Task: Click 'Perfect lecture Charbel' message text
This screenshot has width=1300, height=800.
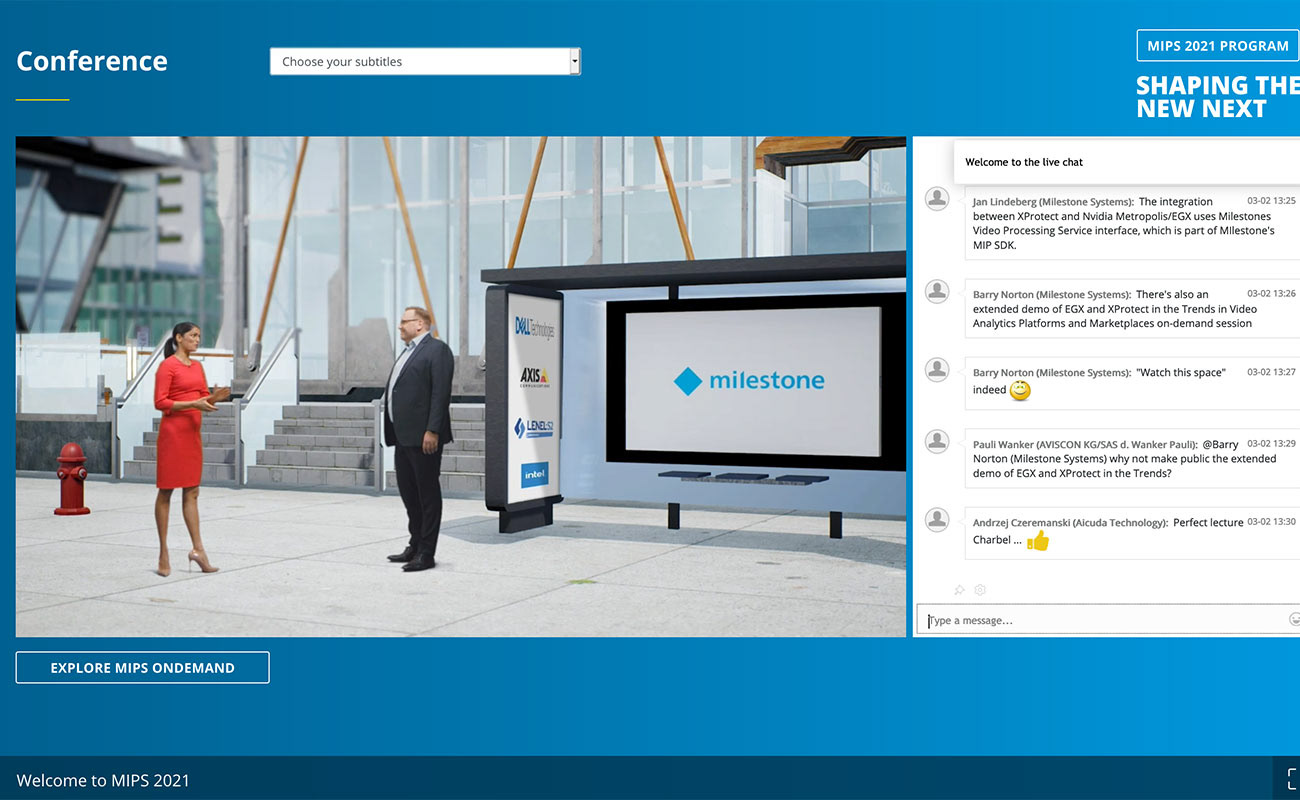Action: point(1109,531)
